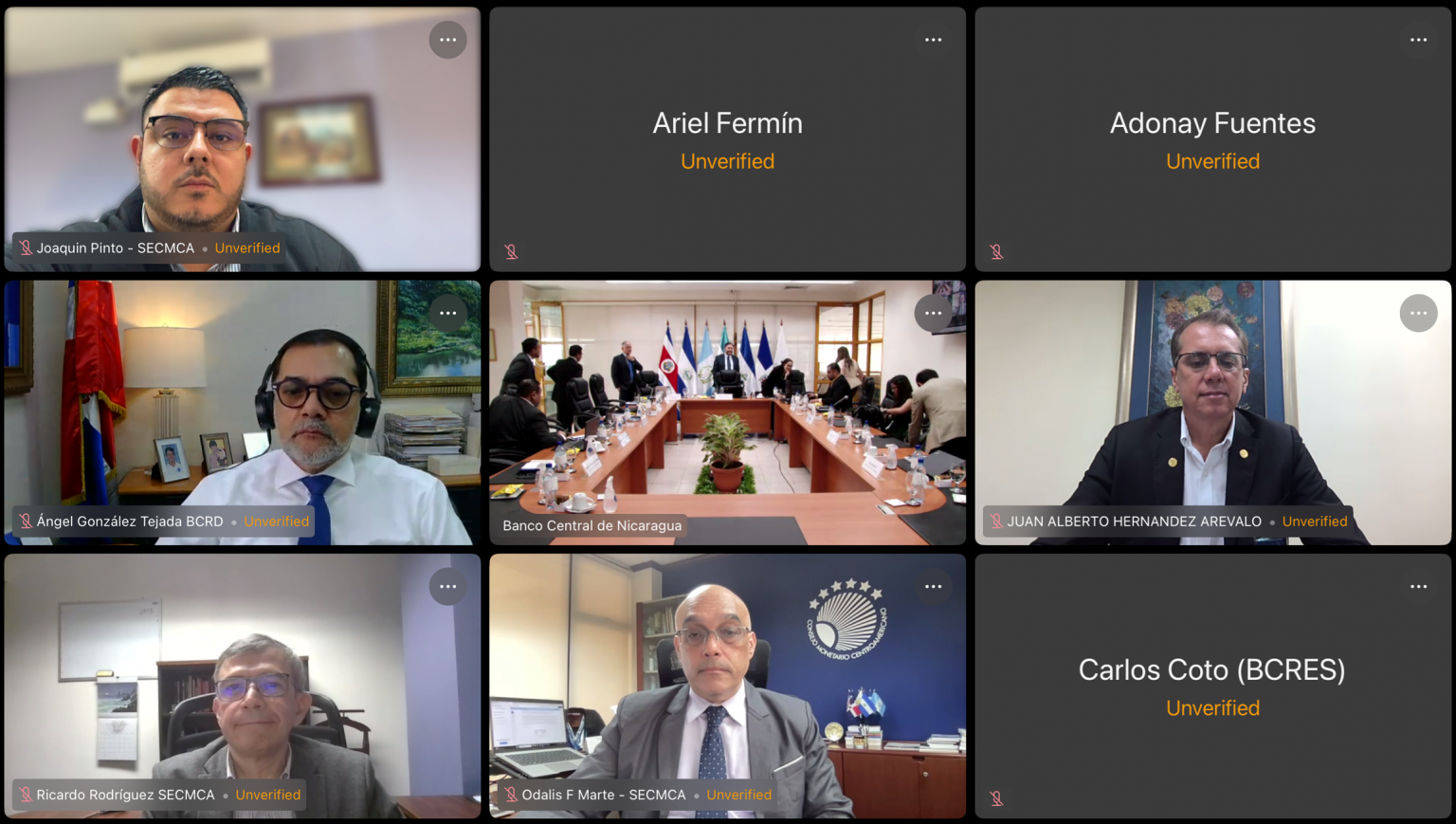This screenshot has width=1456, height=824.
Task: Open more options on Carlos Coto tile
Action: tap(1418, 586)
